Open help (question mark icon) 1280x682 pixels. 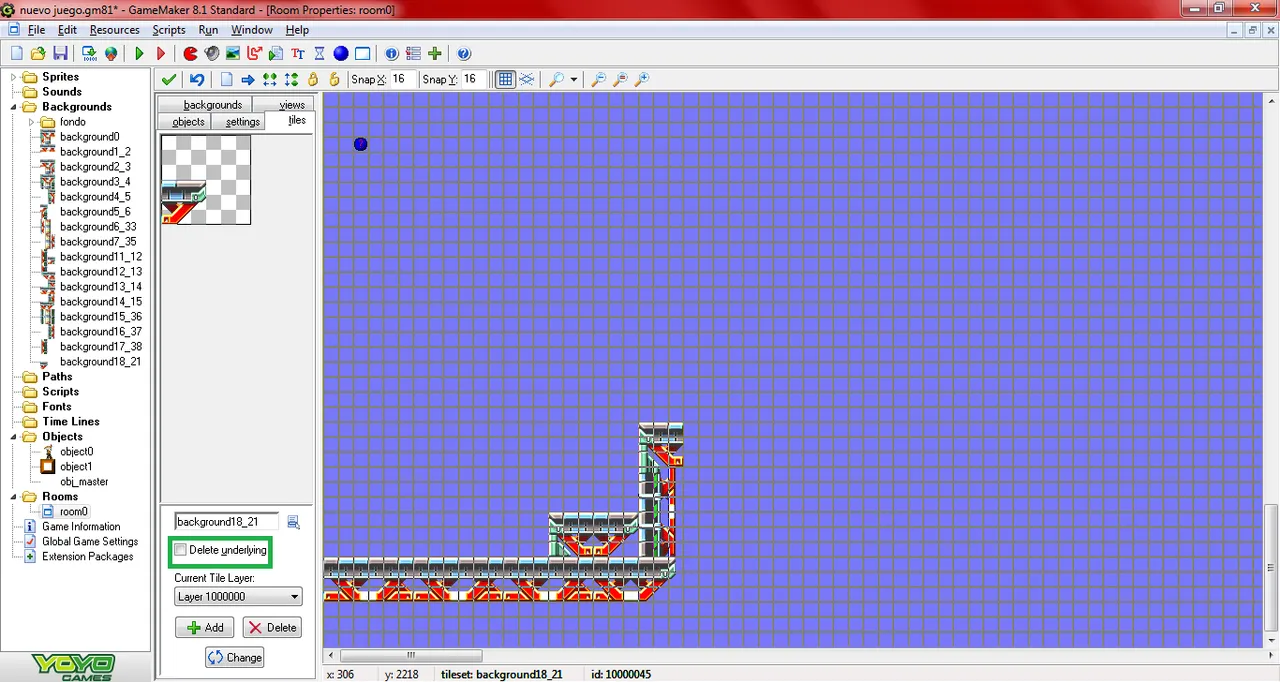pyautogui.click(x=464, y=53)
